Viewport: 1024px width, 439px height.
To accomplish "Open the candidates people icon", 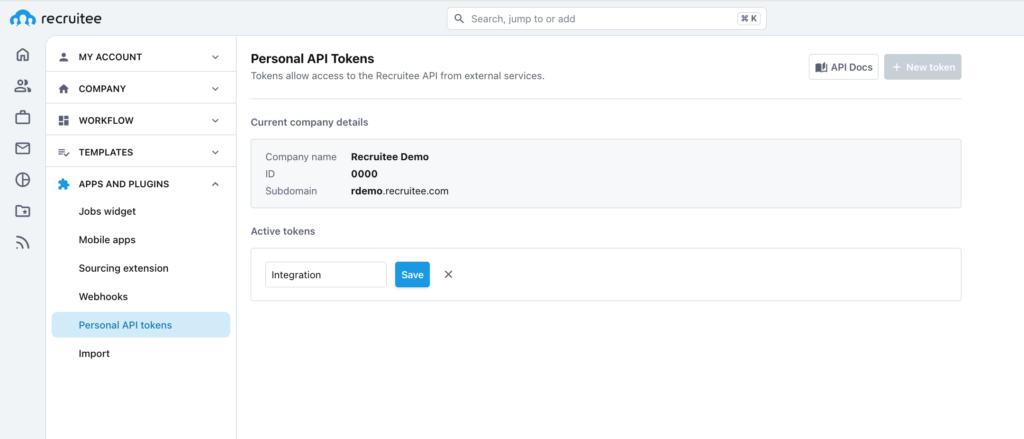I will coord(23,86).
